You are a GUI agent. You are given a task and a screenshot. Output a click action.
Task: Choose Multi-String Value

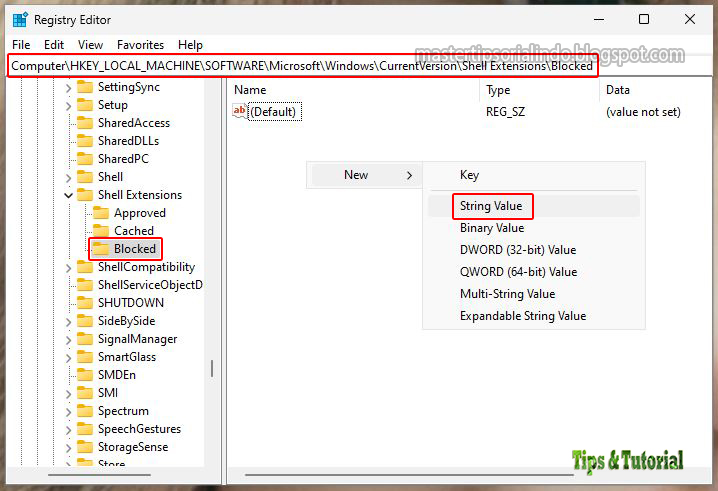[x=533, y=294]
